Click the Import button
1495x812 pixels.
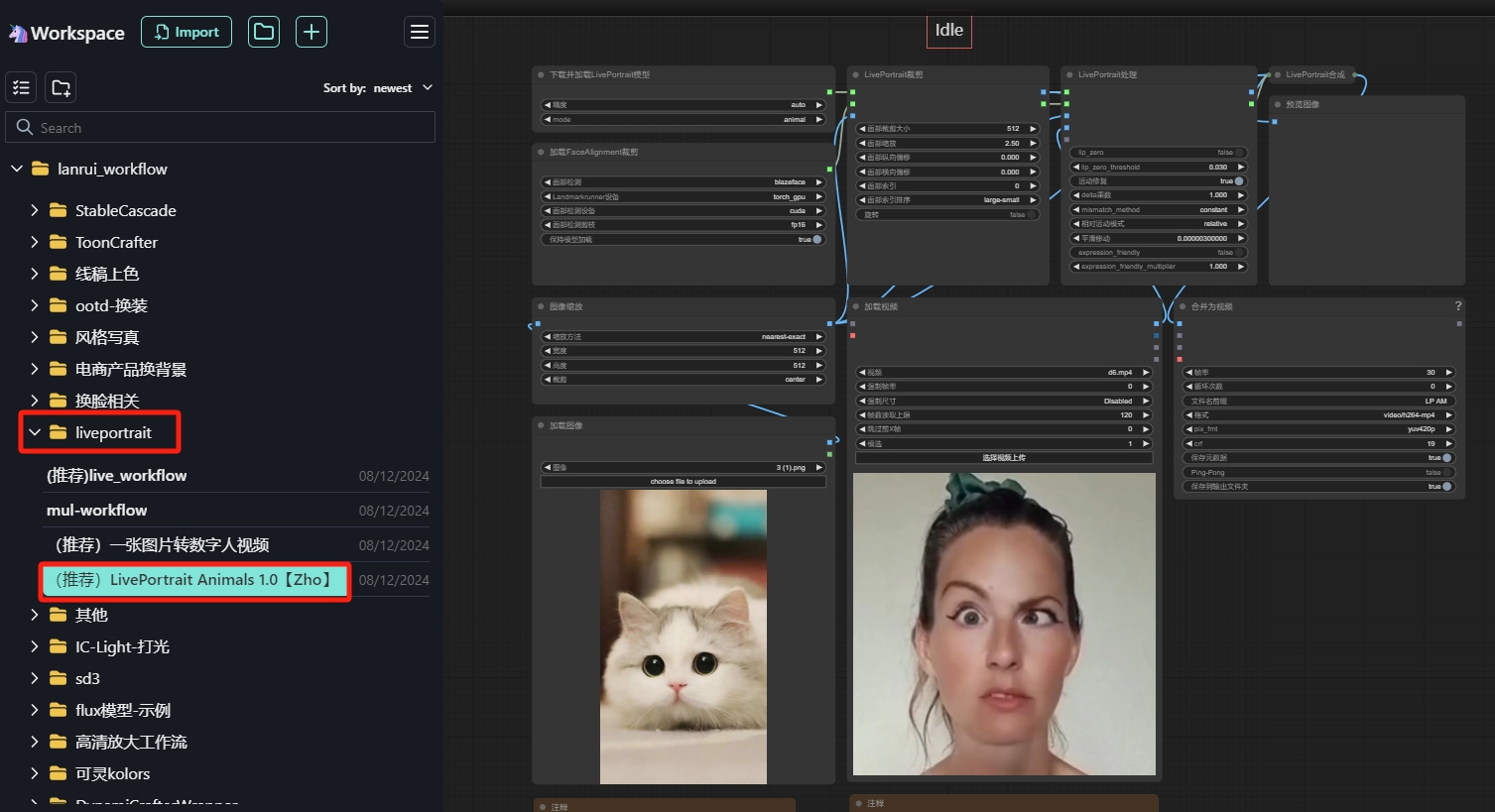pos(187,32)
